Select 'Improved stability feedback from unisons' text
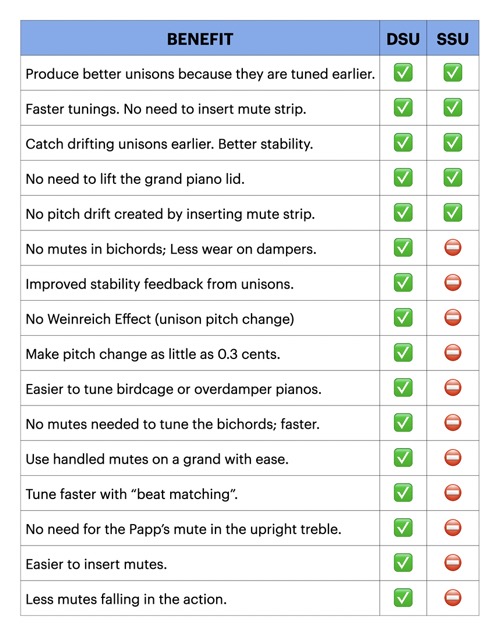495x640 pixels. click(x=160, y=284)
